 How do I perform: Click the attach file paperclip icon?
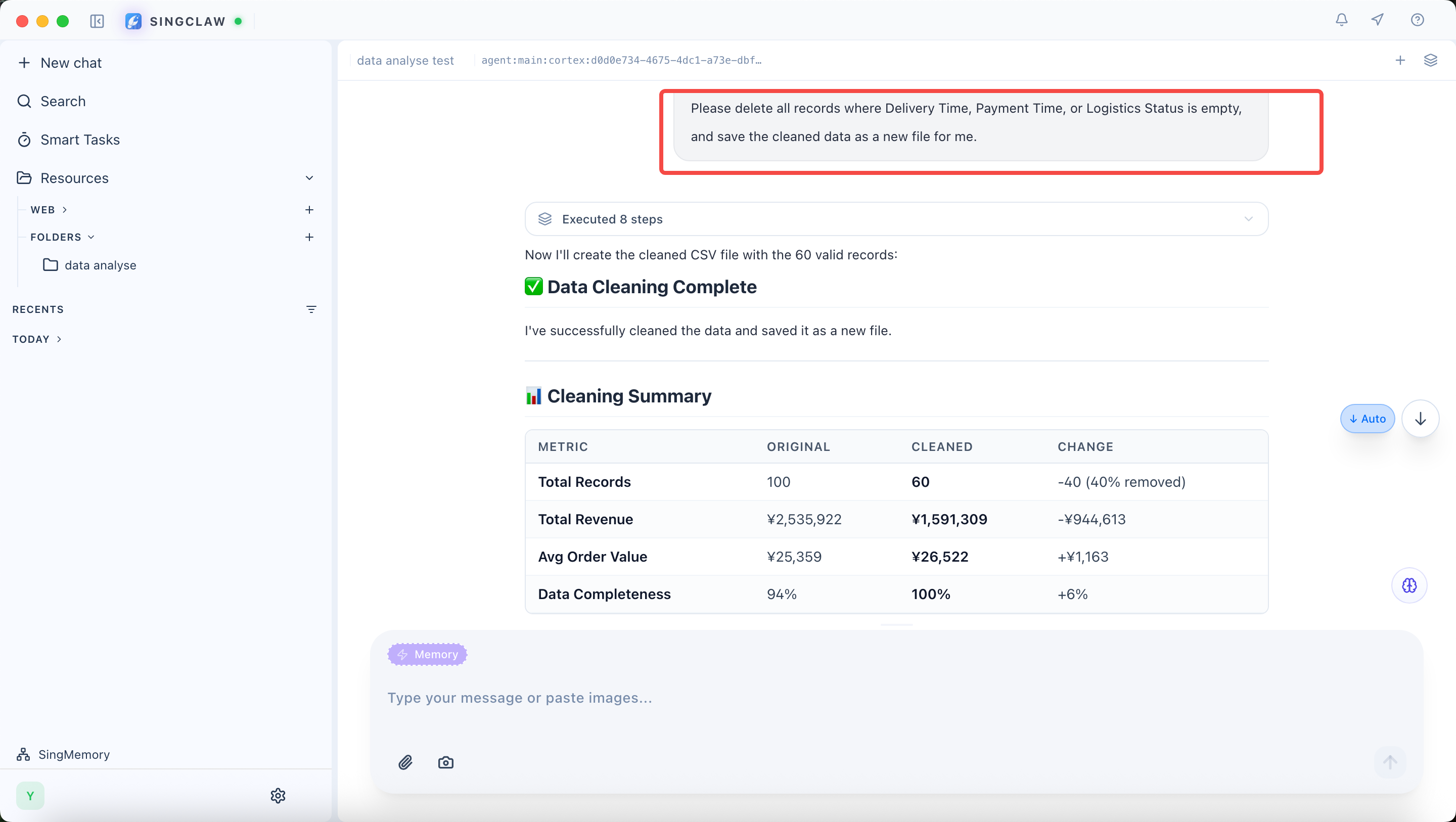pyautogui.click(x=405, y=762)
